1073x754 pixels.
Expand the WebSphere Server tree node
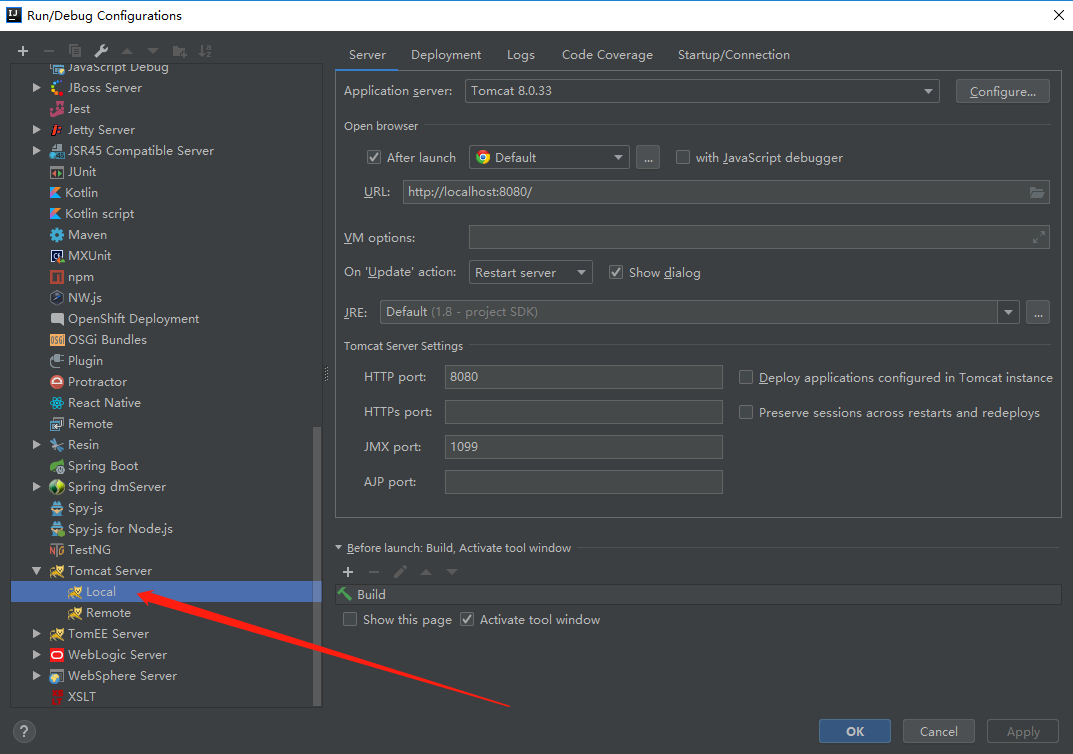click(x=37, y=676)
